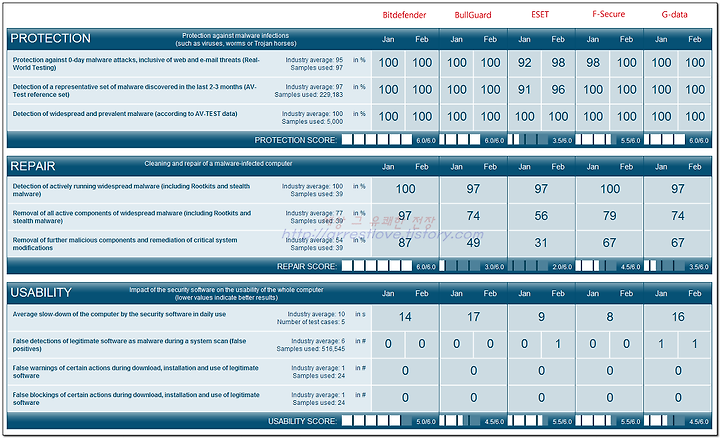Click the REPAIR SCORE label
The width and height of the screenshot is (720, 438).
click(307, 266)
